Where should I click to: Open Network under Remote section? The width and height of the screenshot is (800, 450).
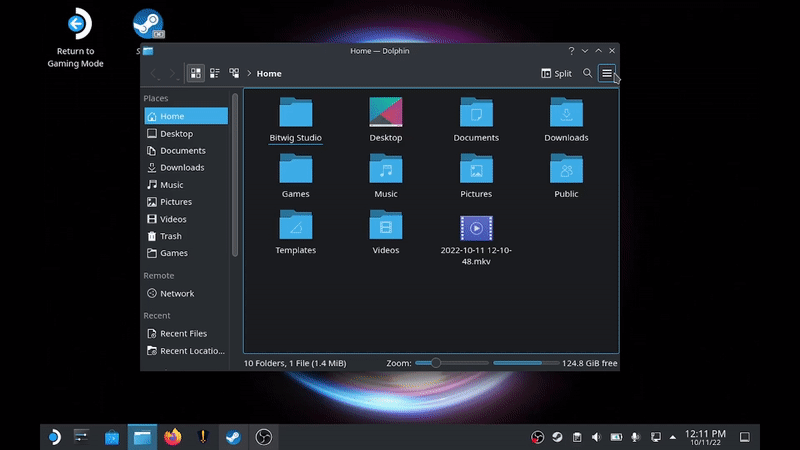(177, 294)
